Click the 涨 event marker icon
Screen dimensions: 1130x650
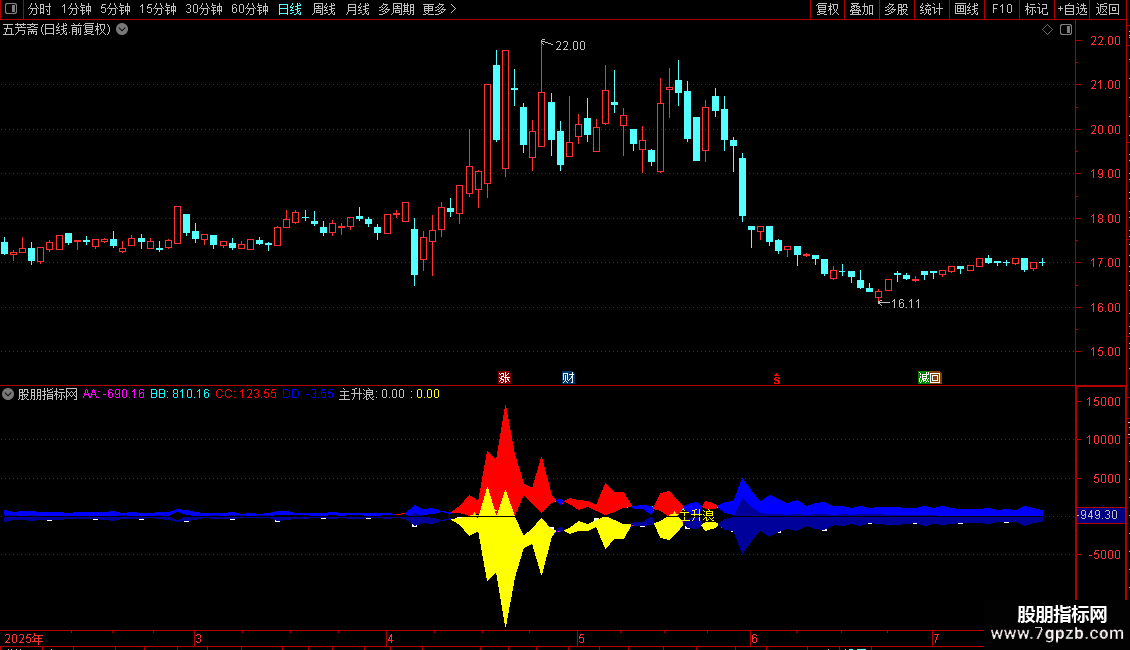pyautogui.click(x=504, y=378)
